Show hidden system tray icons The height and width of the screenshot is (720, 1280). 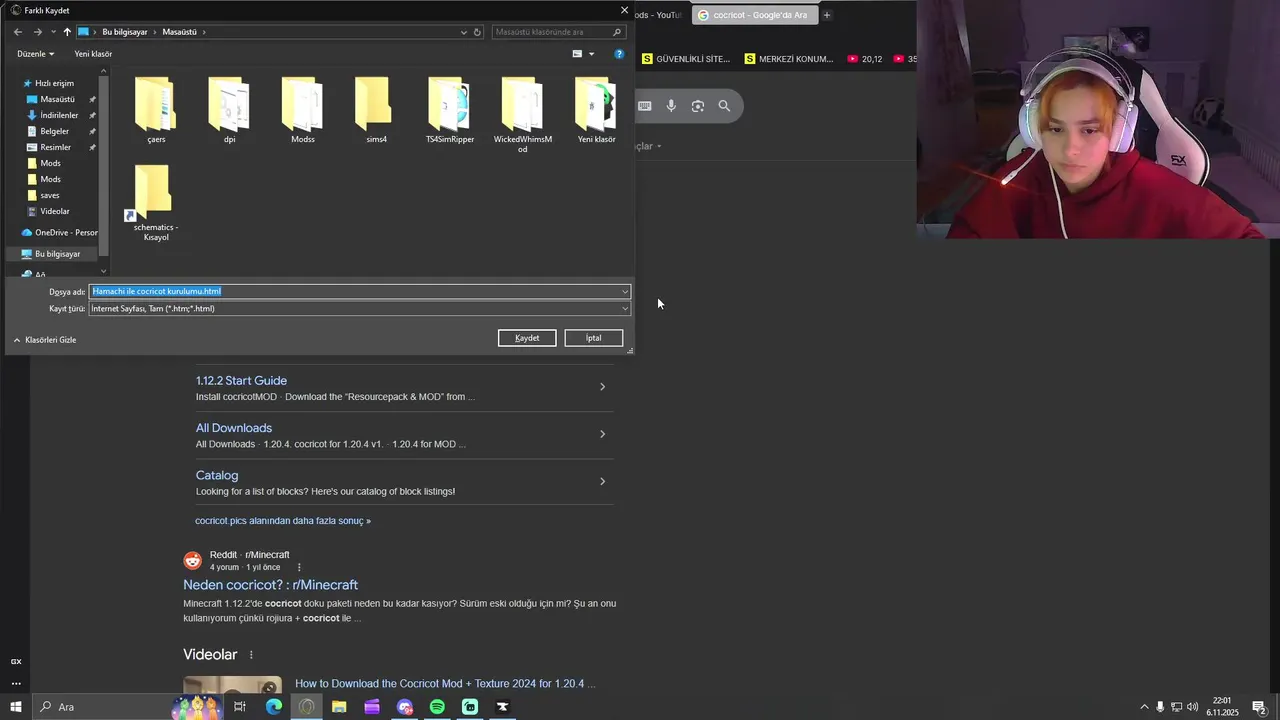(1144, 707)
